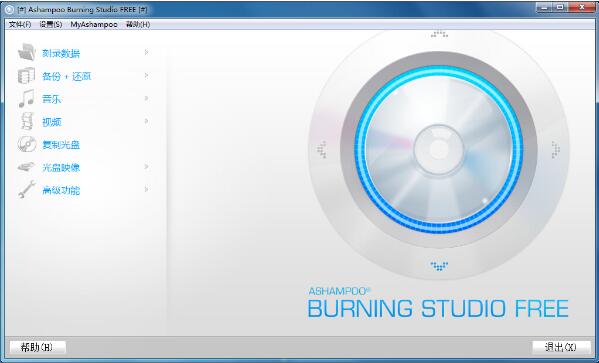
Task: Expand the 视频 submenu arrow
Action: click(x=146, y=121)
